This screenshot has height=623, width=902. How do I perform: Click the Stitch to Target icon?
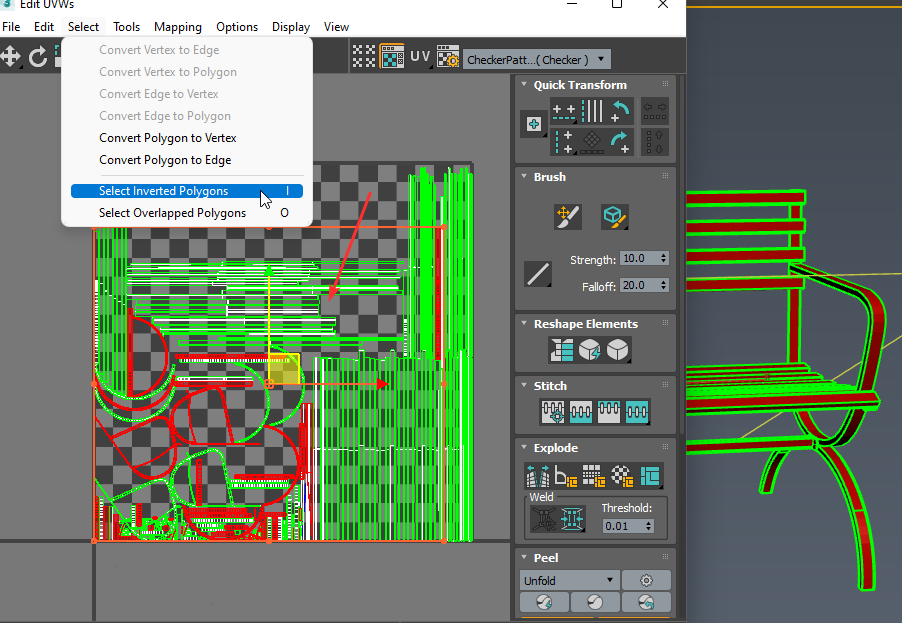click(x=553, y=412)
